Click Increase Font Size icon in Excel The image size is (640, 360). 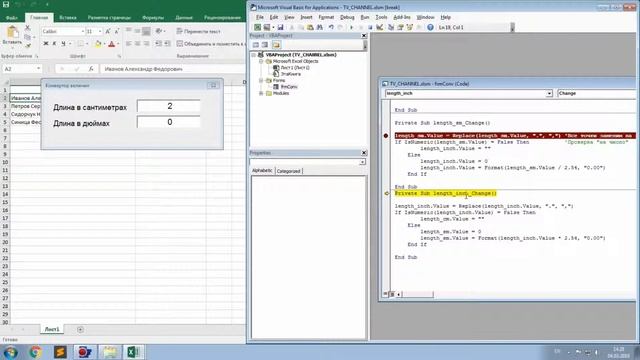pyautogui.click(x=108, y=31)
